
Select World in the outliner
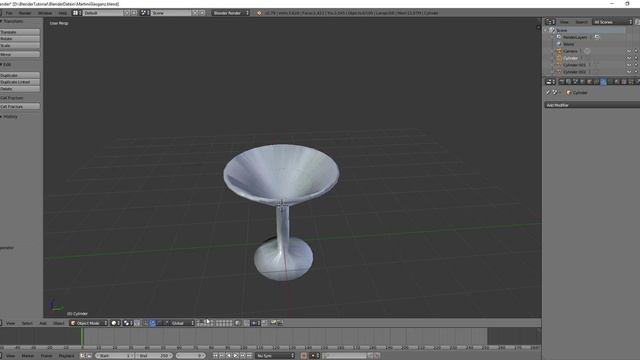(569, 44)
